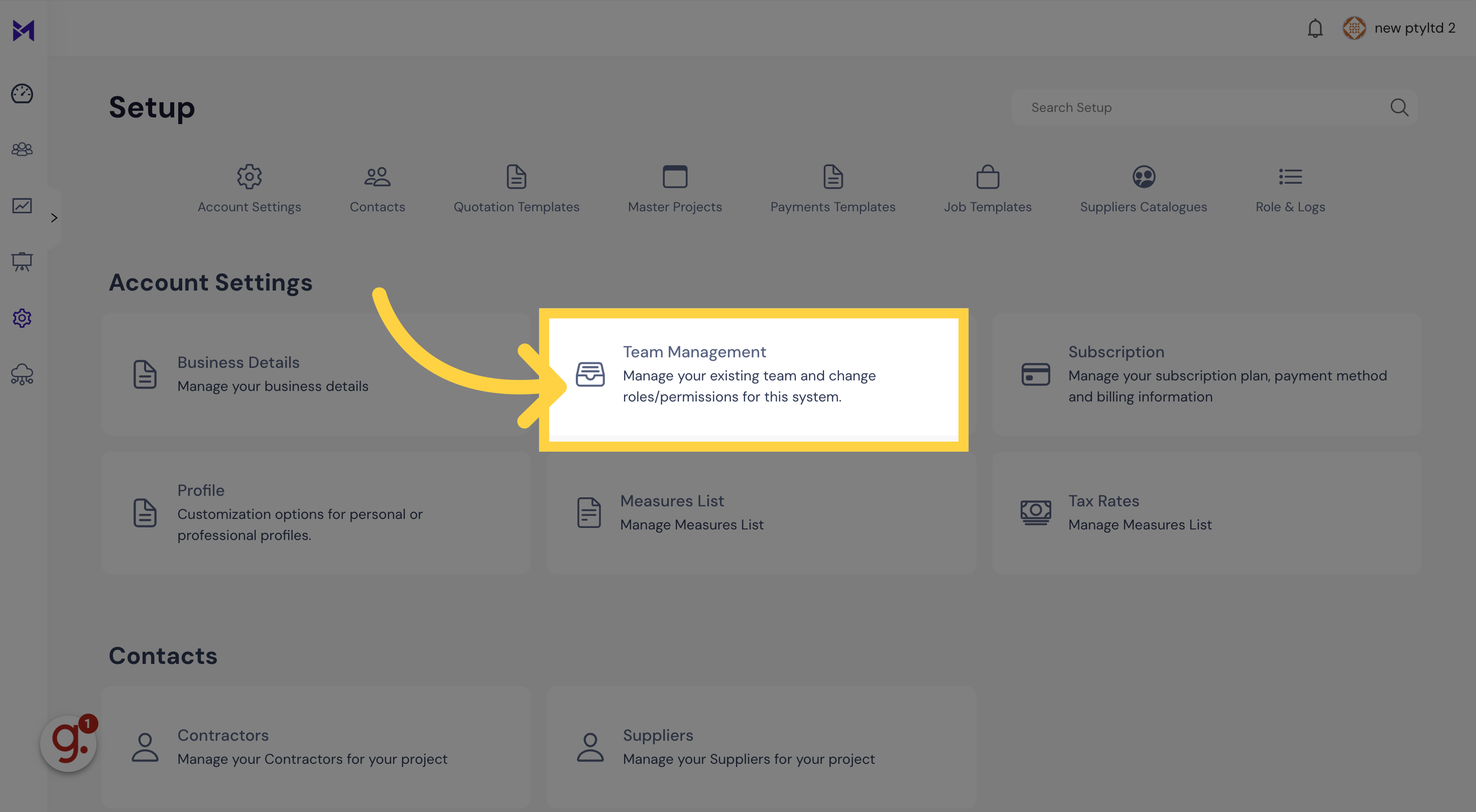Viewport: 1476px width, 812px height.
Task: Expand the sidebar navigation panel
Action: coord(54,217)
